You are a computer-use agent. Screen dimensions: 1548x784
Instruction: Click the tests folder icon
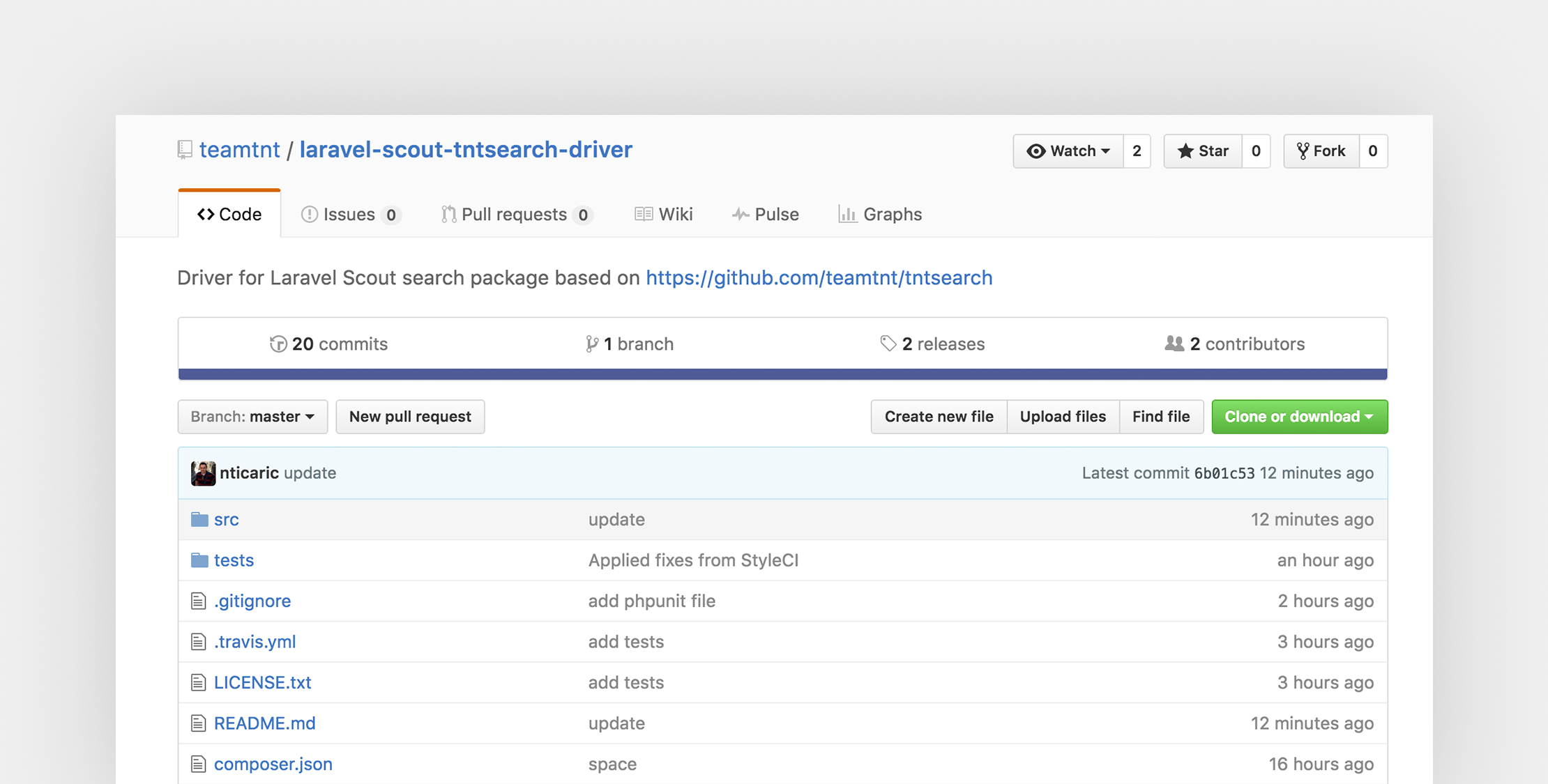(199, 560)
